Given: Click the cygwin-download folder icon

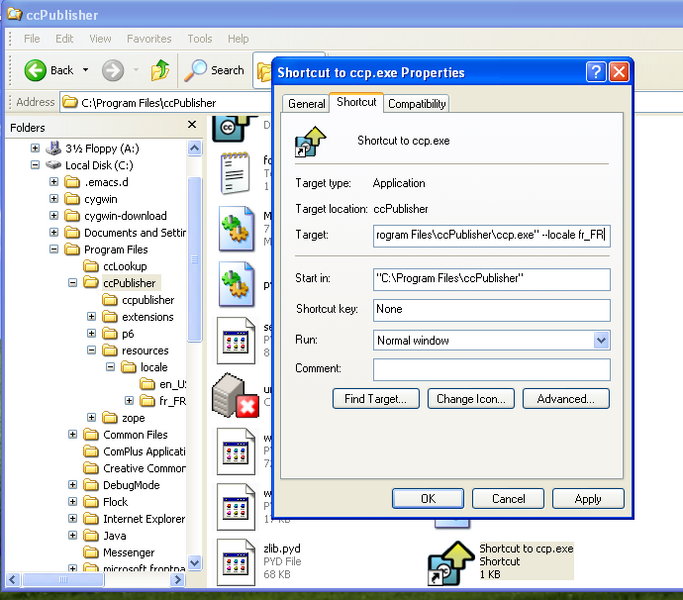Looking at the screenshot, I should 72,216.
